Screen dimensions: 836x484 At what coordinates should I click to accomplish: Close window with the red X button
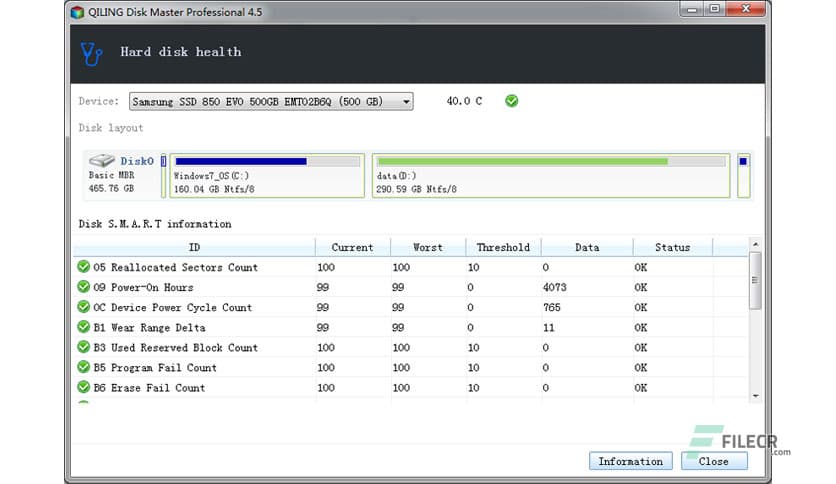coord(746,9)
